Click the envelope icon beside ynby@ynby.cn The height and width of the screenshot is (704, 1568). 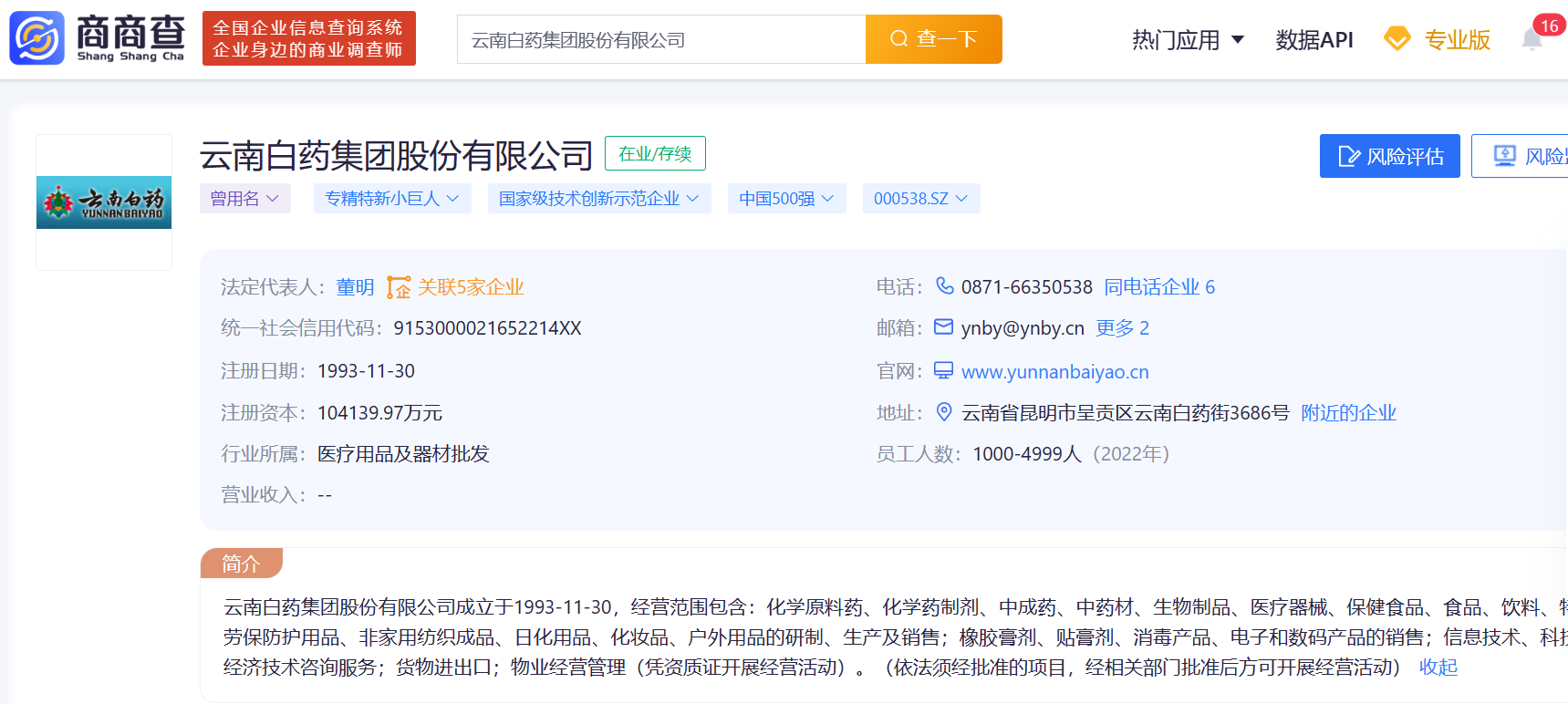click(944, 327)
